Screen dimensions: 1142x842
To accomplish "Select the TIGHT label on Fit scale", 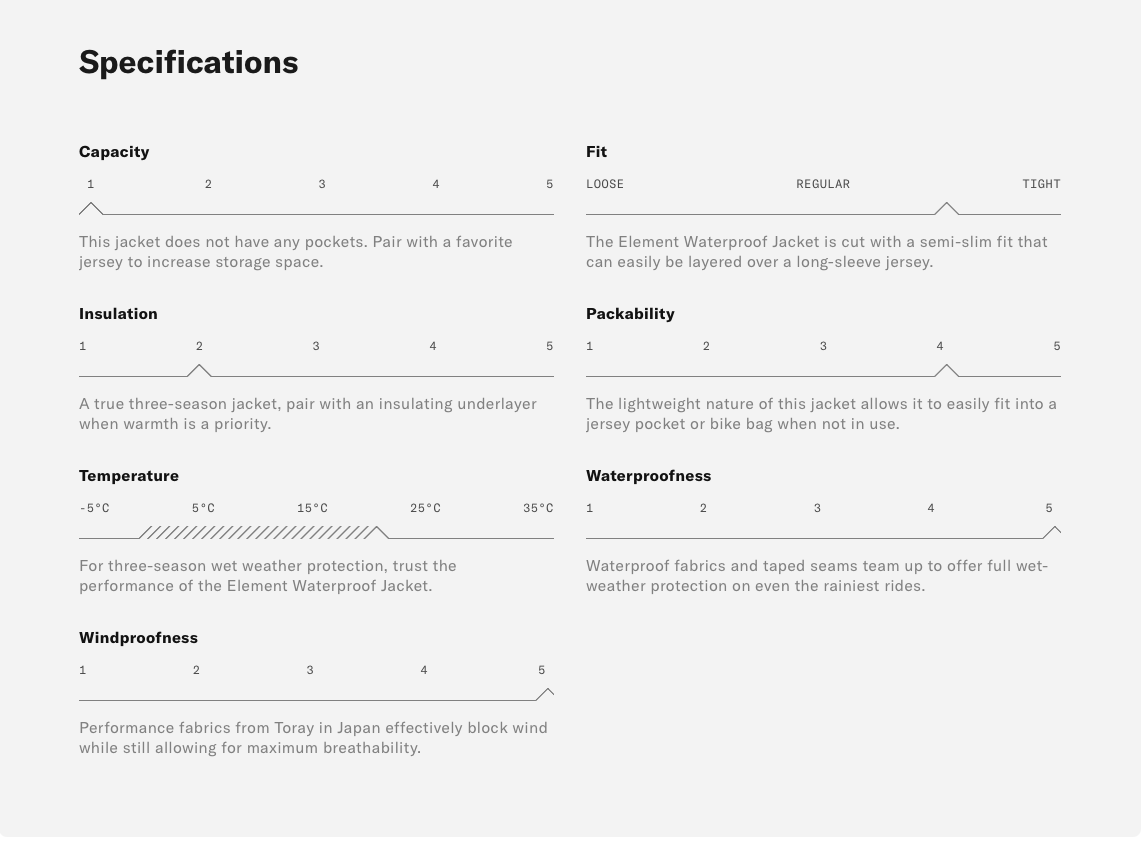I will (x=1041, y=184).
